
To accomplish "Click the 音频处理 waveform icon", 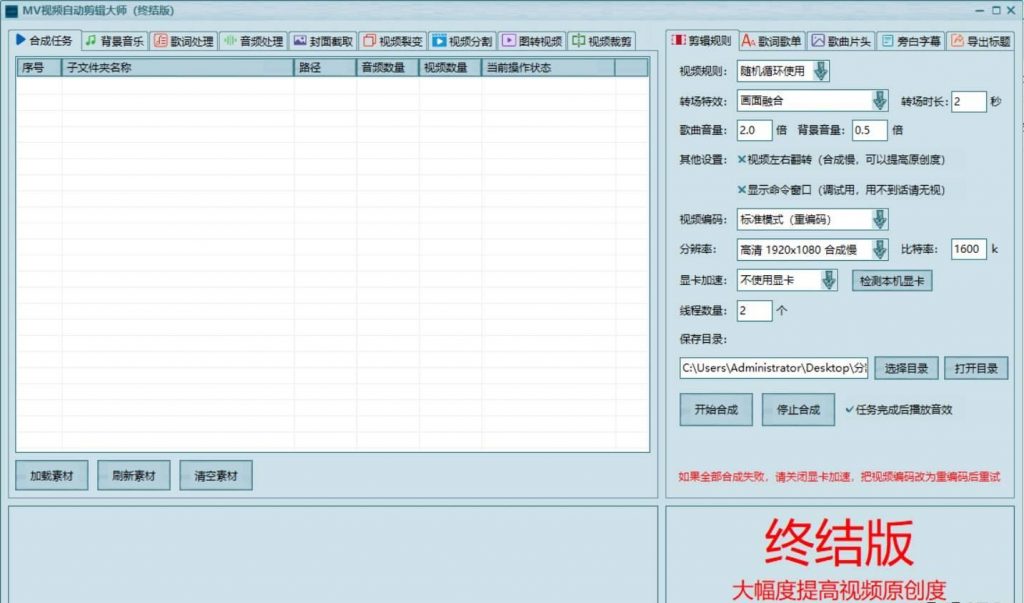I will click(229, 41).
